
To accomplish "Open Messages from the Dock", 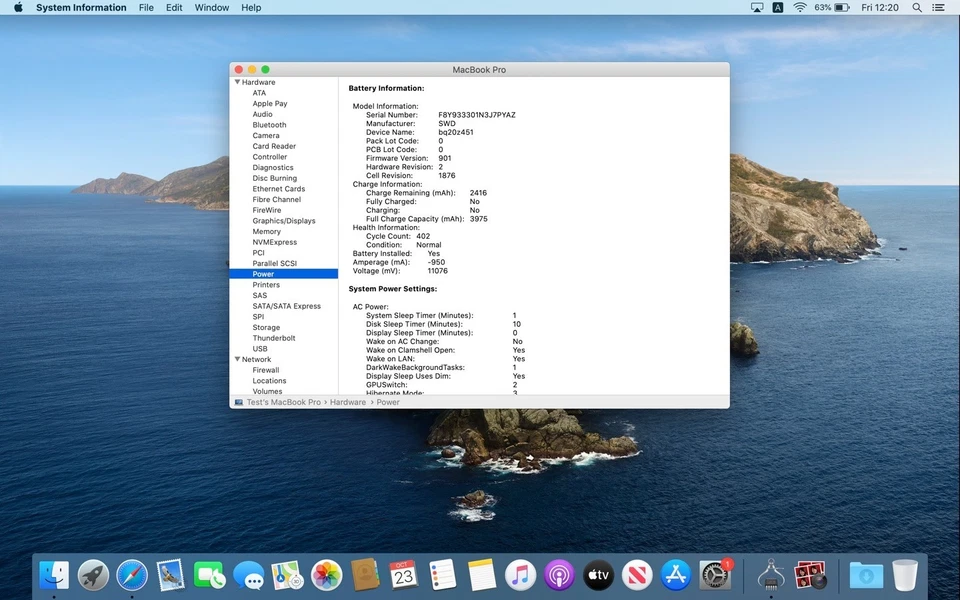I will click(248, 576).
